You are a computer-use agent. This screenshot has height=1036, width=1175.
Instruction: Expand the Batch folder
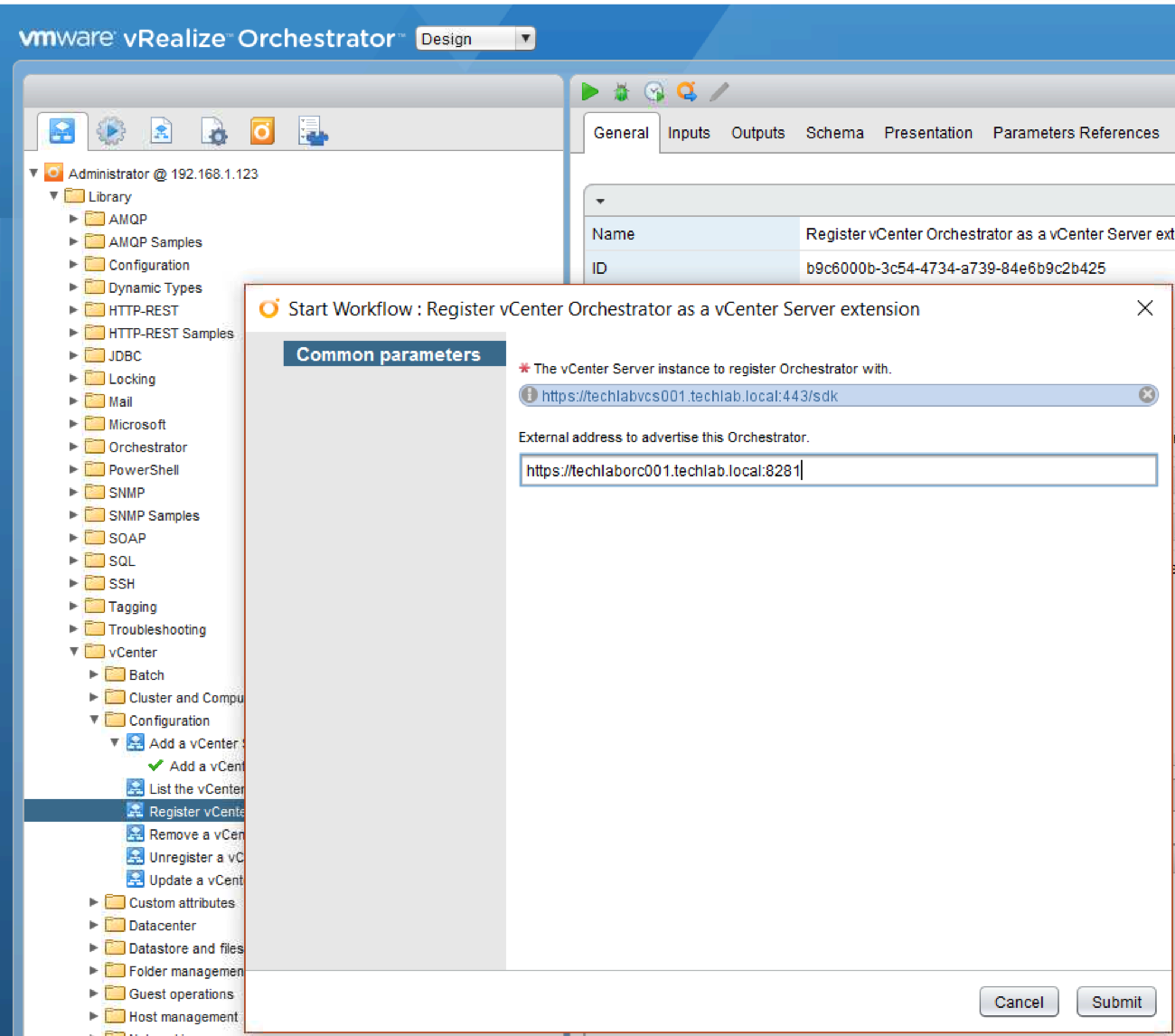click(94, 673)
